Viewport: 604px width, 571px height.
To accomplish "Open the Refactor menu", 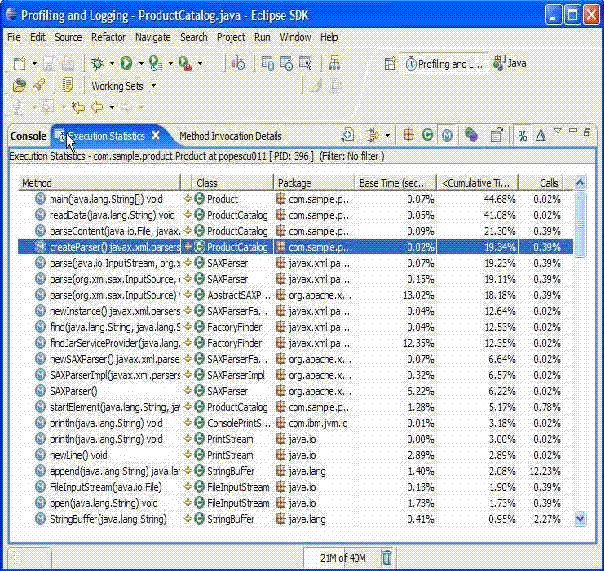I will click(x=108, y=37).
